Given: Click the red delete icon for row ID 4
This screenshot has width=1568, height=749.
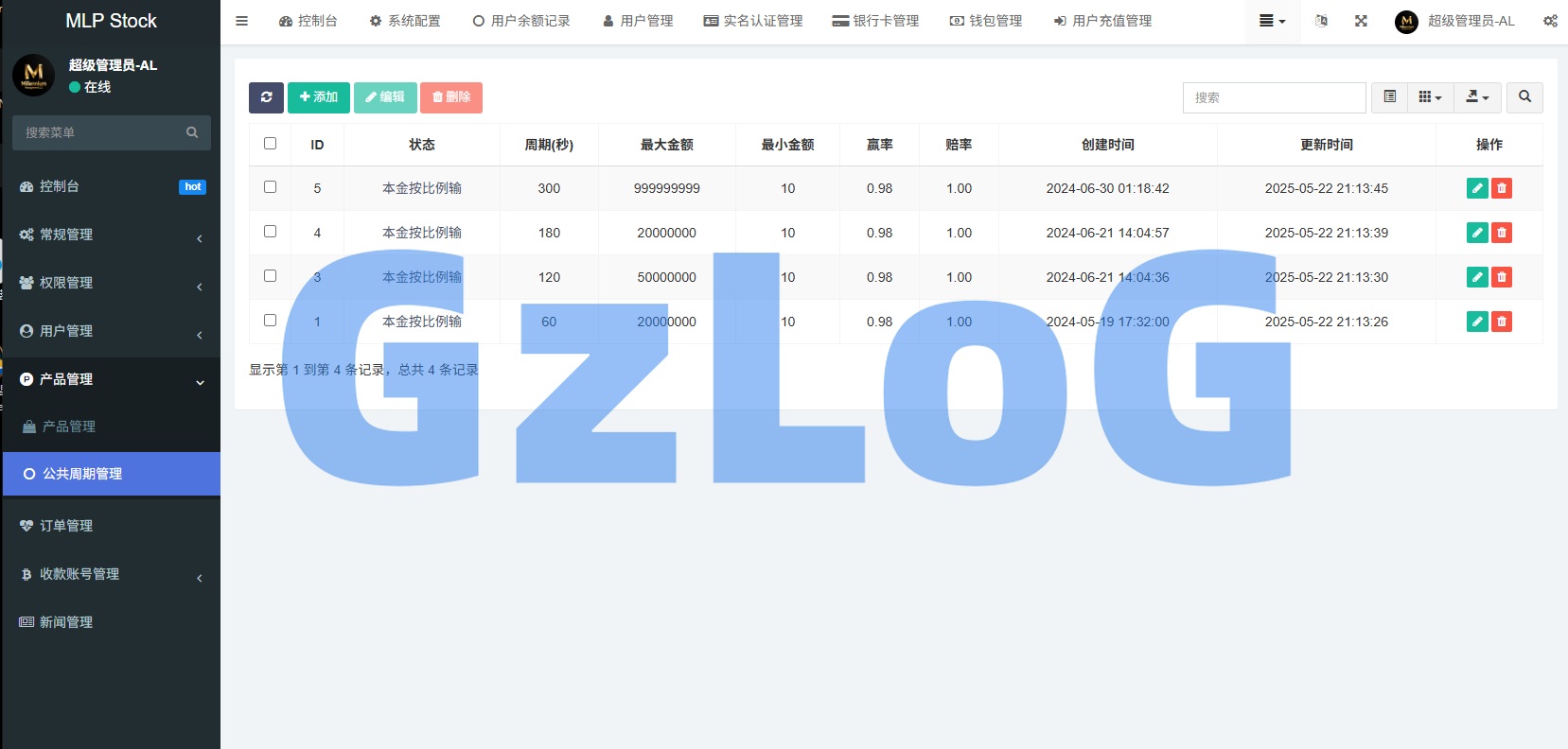Looking at the screenshot, I should [x=1502, y=233].
